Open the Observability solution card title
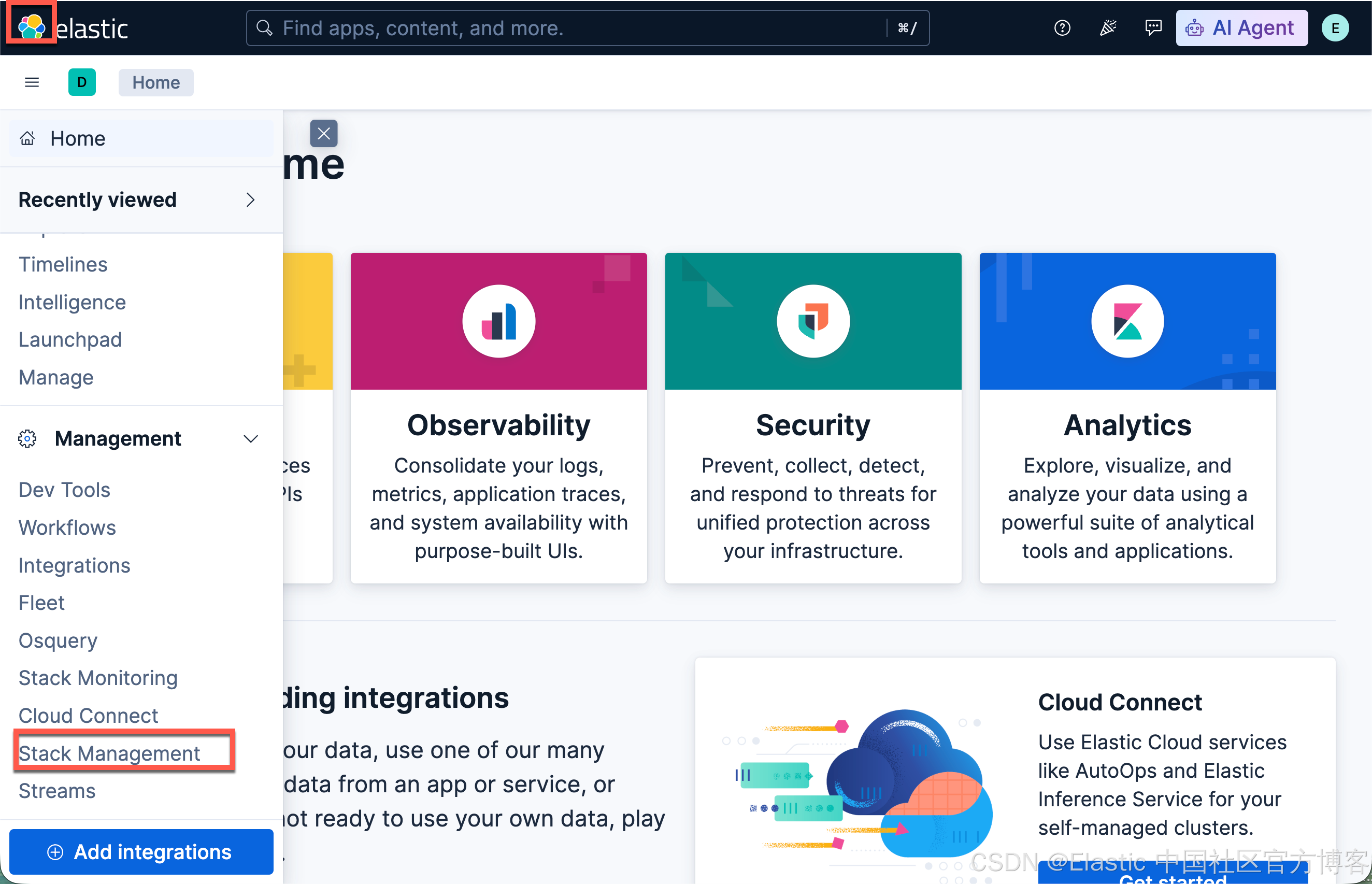This screenshot has height=884, width=1372. (x=498, y=425)
